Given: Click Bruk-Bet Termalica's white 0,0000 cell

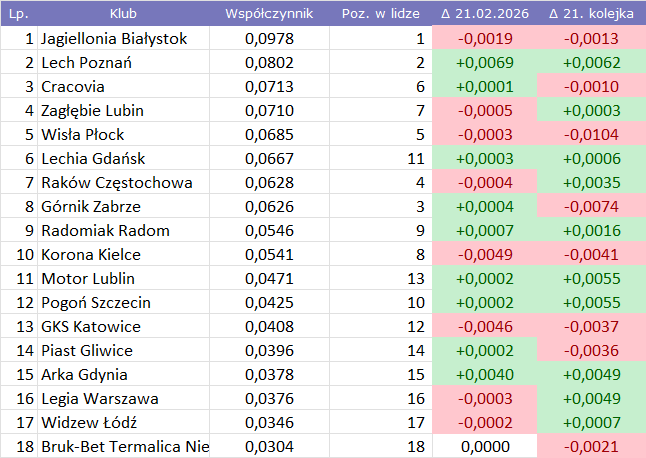Looking at the screenshot, I should pyautogui.click(x=485, y=447).
